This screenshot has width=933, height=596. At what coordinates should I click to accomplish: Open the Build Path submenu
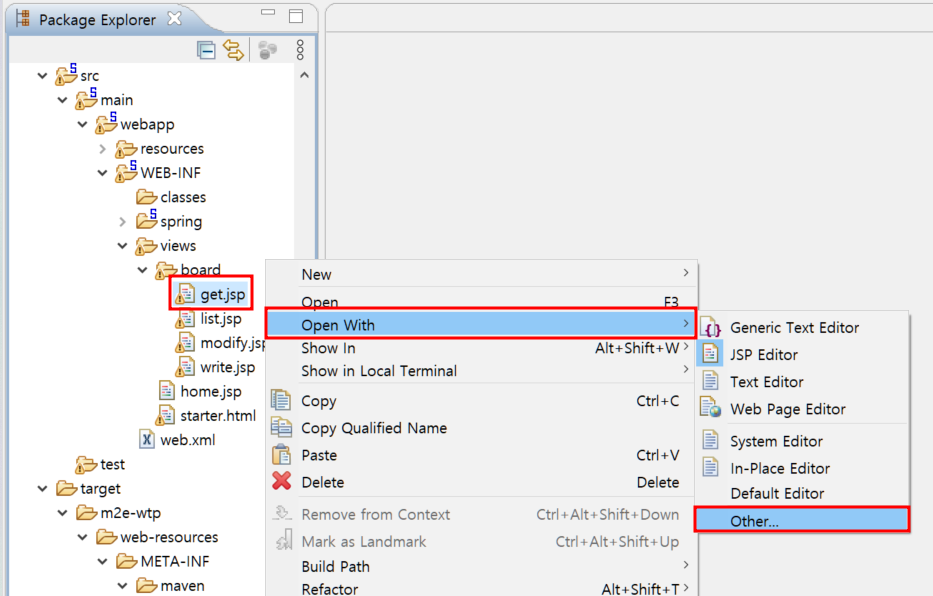(481, 566)
